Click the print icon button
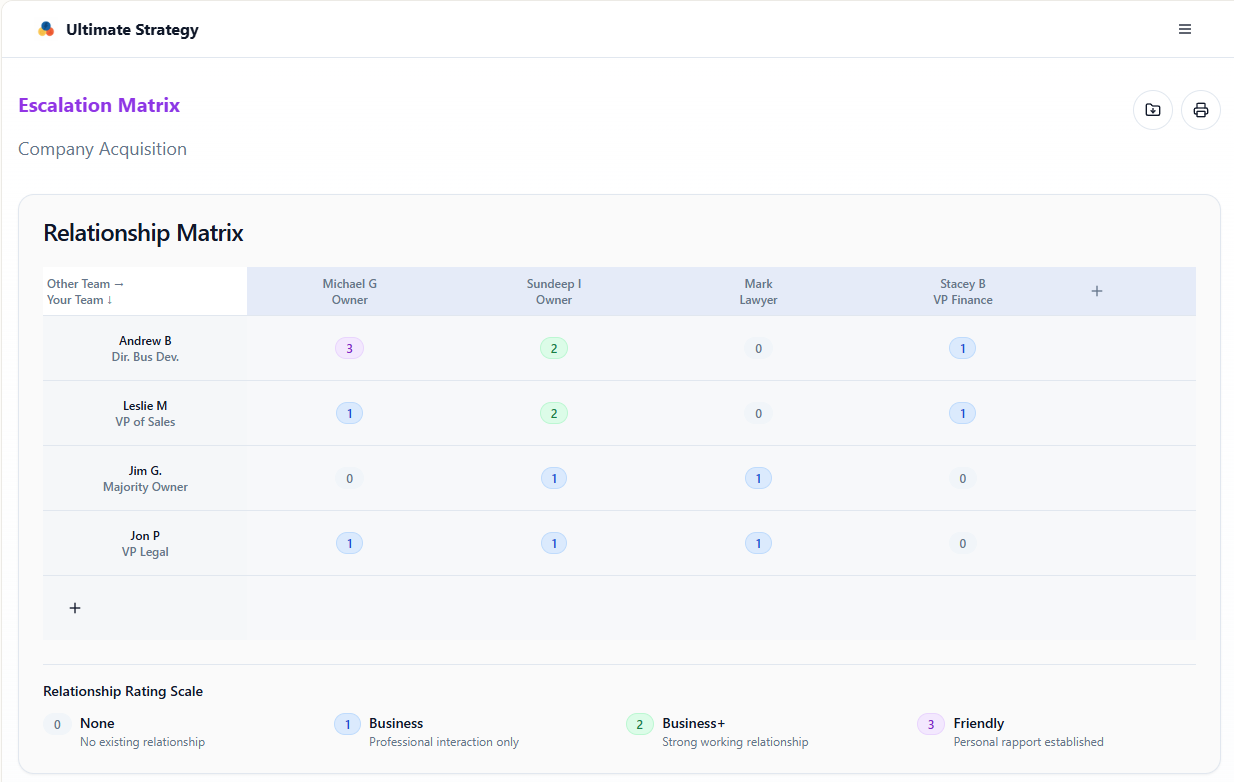1234x782 pixels. pos(1200,110)
